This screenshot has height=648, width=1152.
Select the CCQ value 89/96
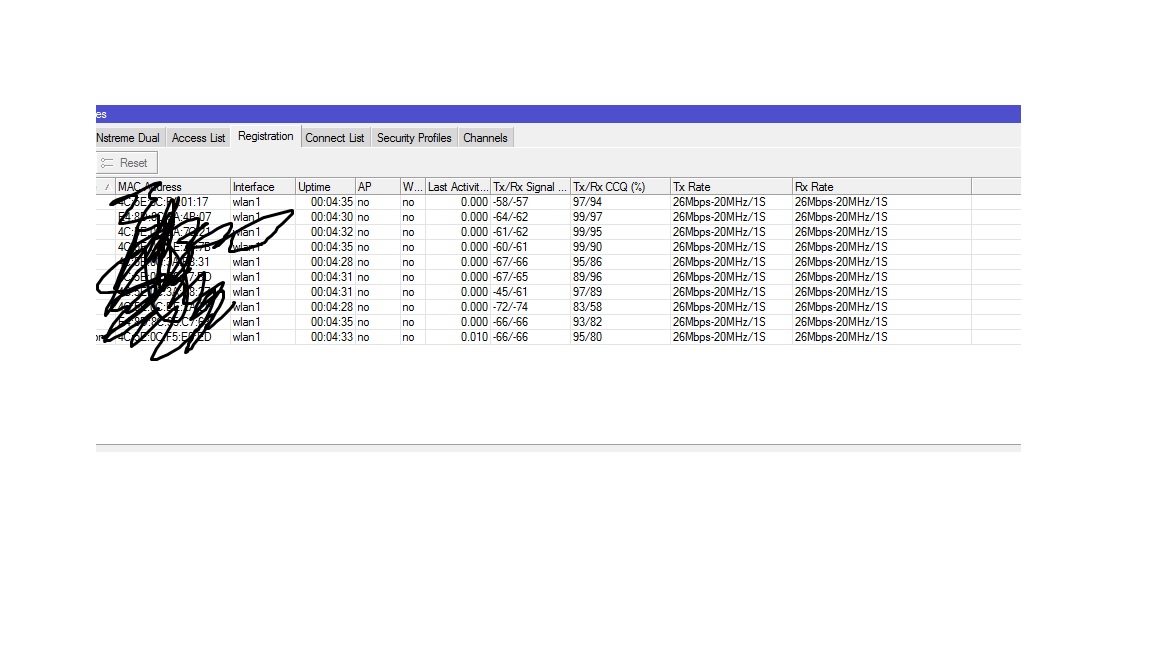(587, 278)
